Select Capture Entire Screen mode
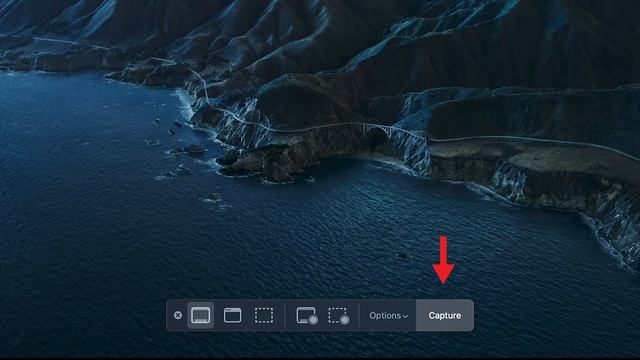 click(201, 315)
